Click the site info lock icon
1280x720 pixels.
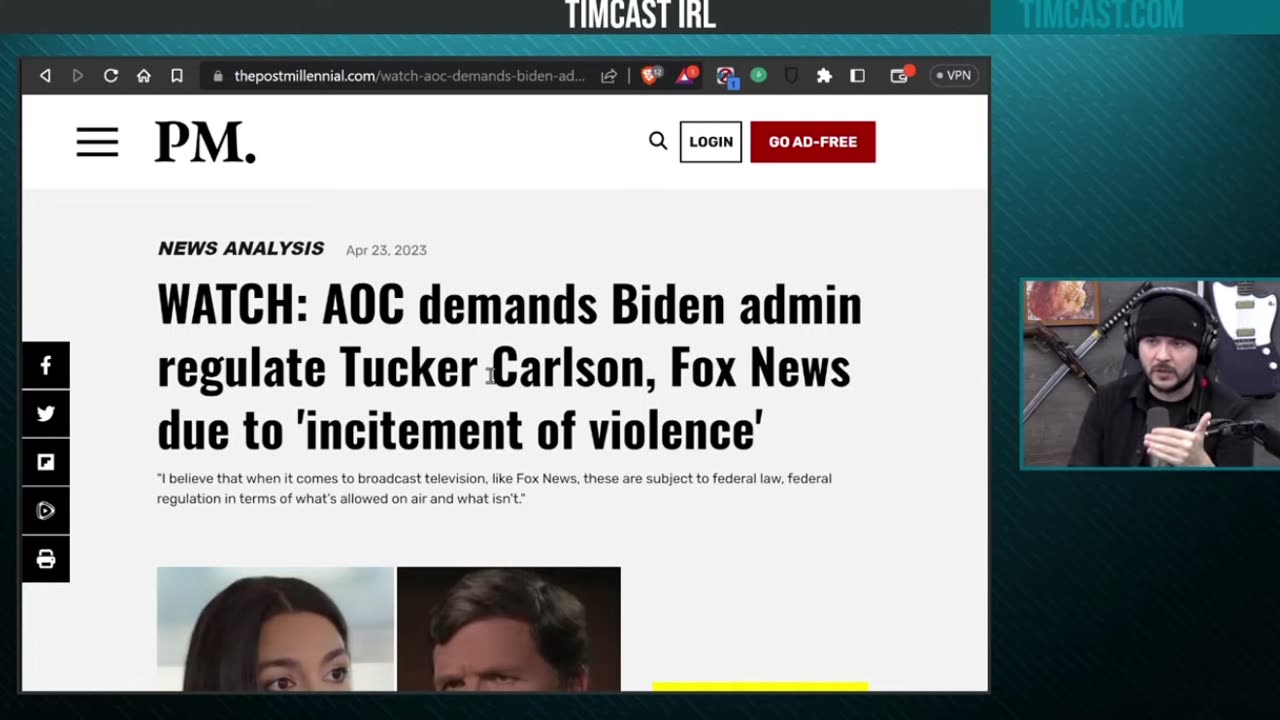pyautogui.click(x=218, y=76)
